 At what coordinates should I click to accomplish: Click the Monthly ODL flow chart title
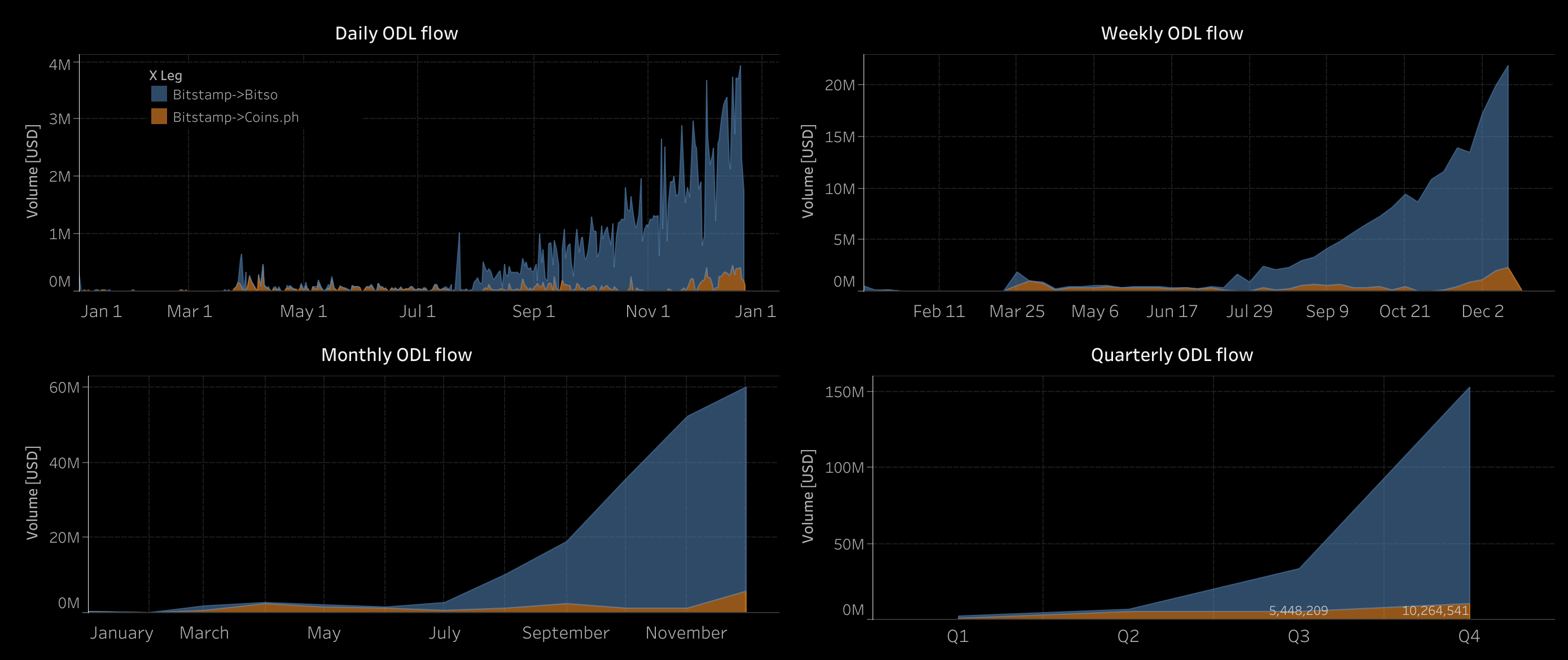396,355
